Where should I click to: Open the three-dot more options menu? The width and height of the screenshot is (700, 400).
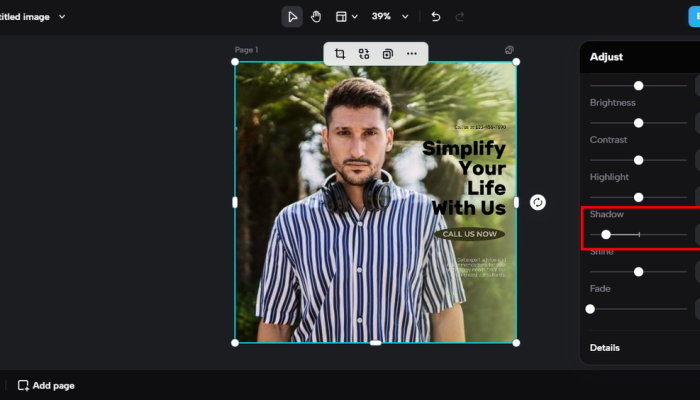tap(412, 53)
